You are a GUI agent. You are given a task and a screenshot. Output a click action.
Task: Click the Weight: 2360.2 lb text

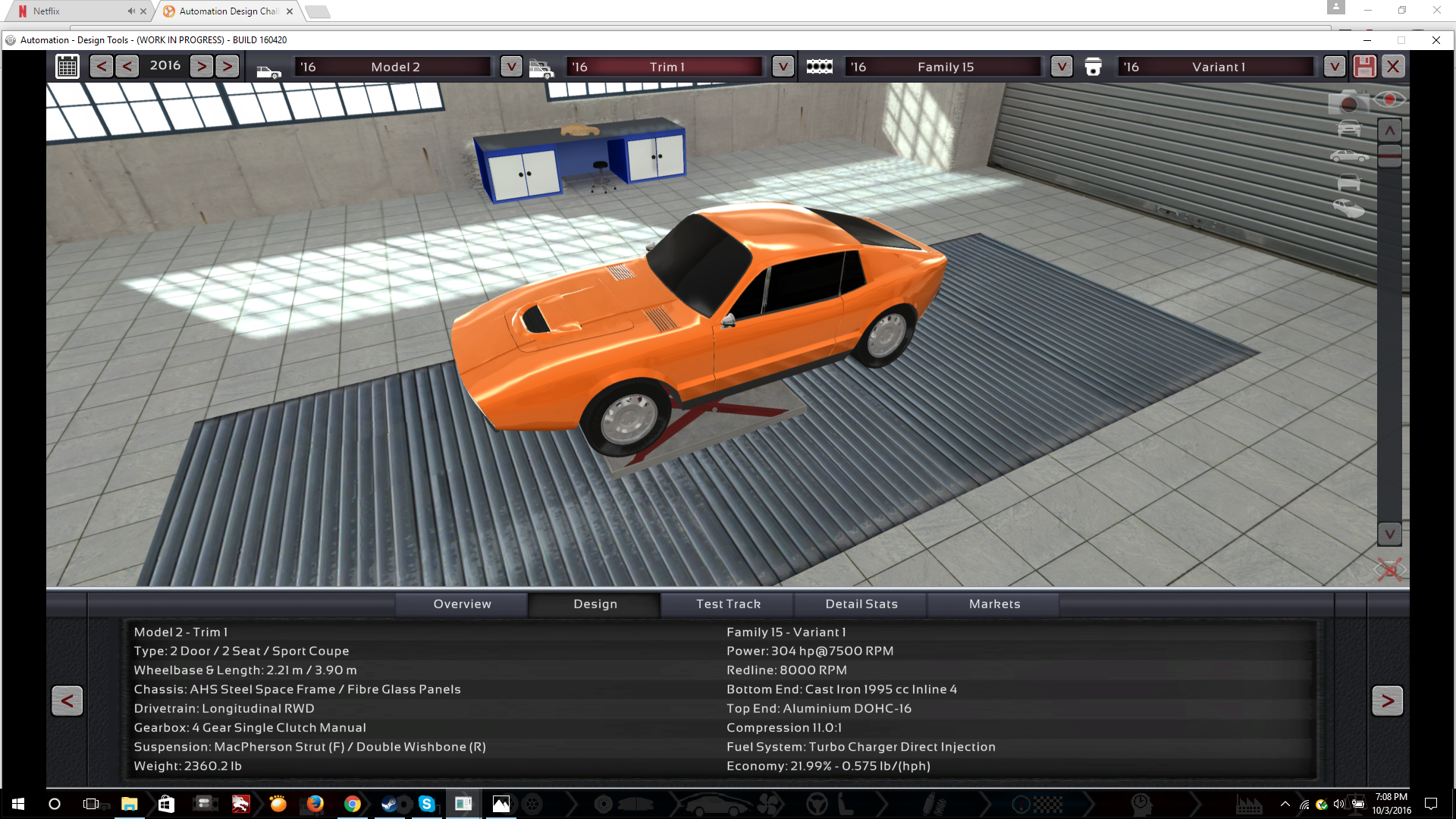[x=187, y=766]
